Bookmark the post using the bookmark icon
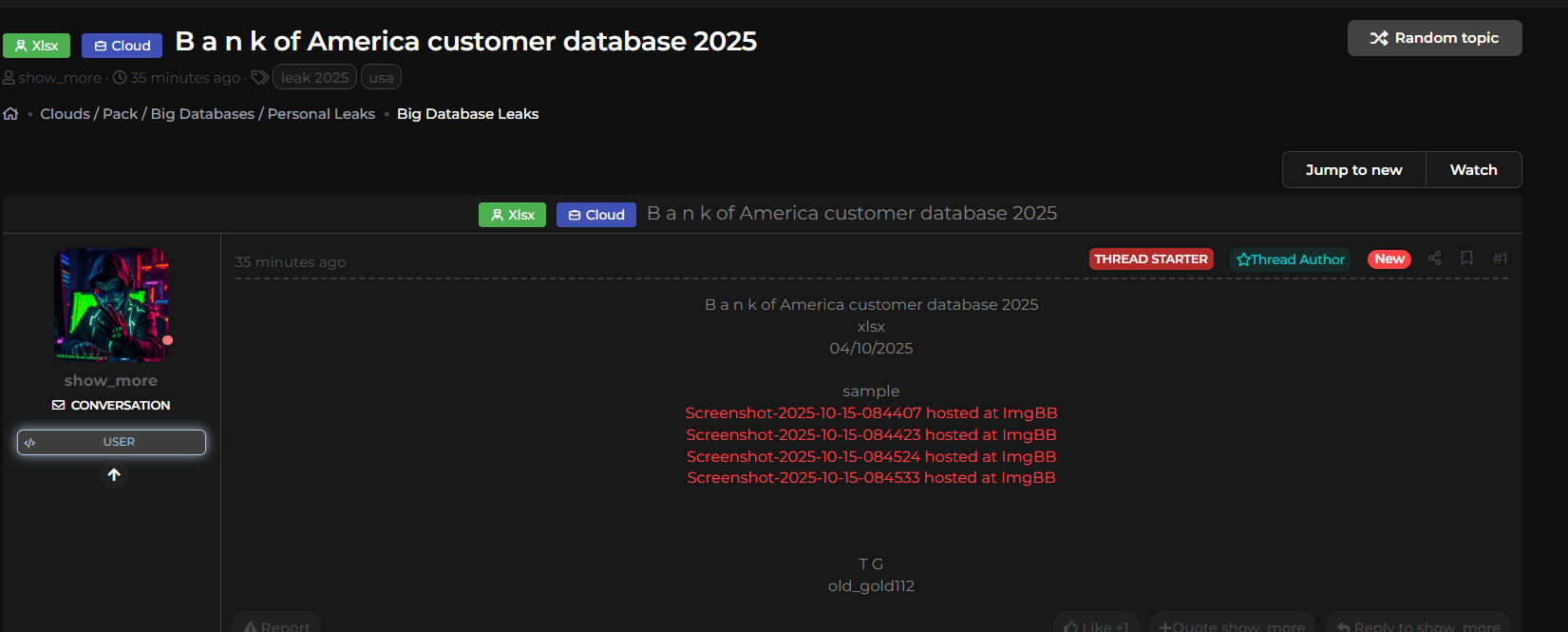Screen dimensions: 1568x632 coord(1466,259)
